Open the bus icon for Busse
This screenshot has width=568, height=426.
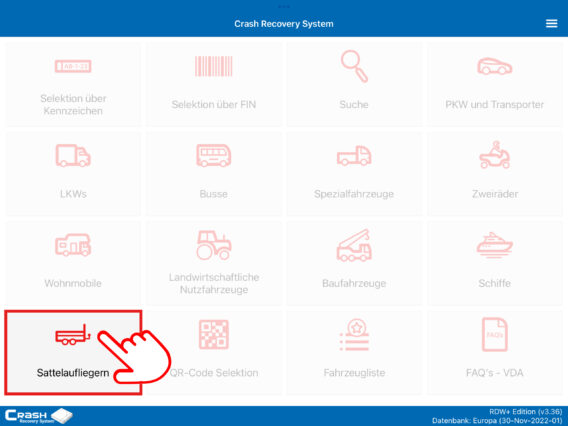(x=213, y=156)
